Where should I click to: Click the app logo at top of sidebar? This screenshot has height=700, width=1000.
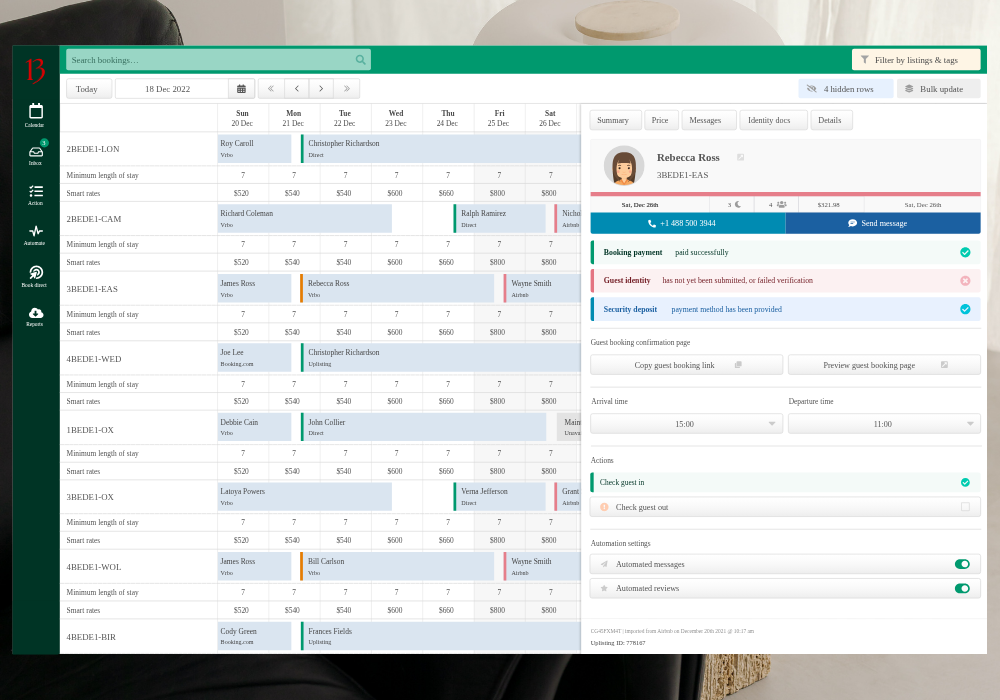pos(36,70)
